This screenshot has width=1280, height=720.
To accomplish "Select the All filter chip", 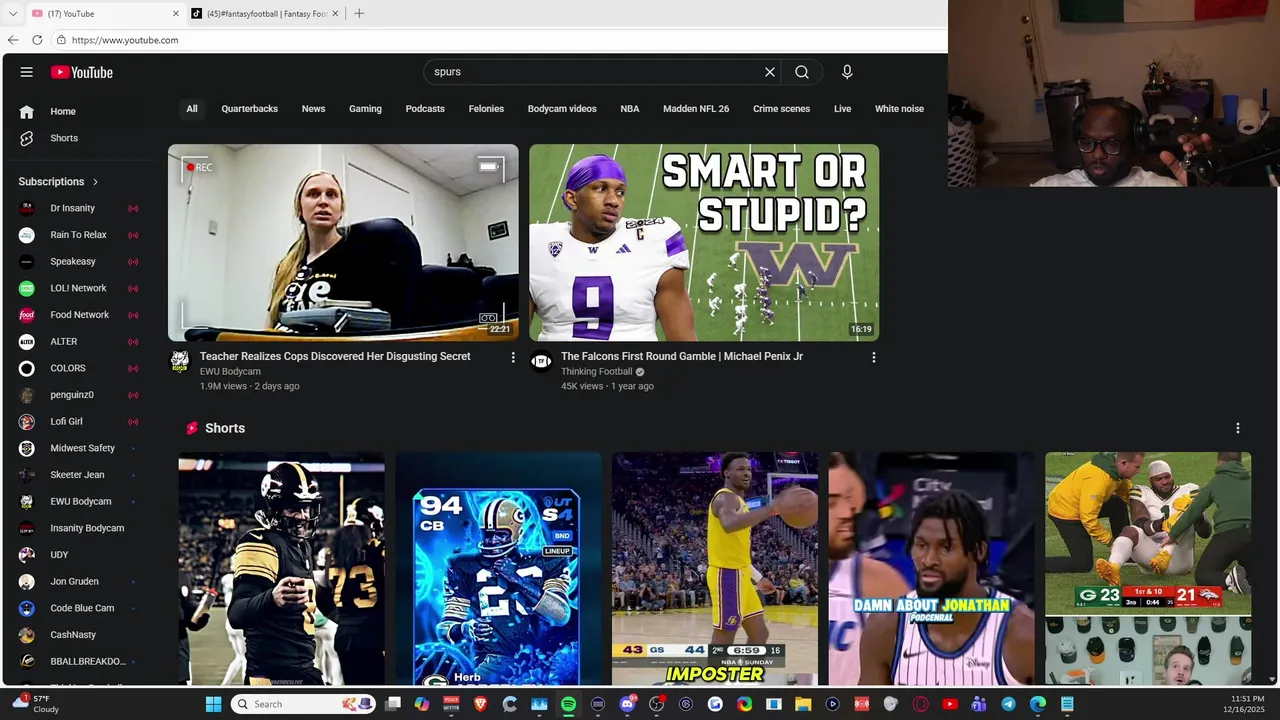I will [192, 109].
